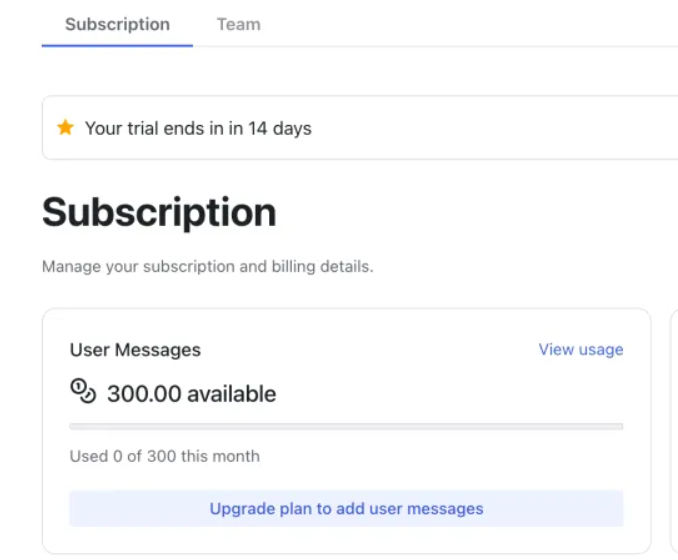Switch to the Team tab
This screenshot has width=678, height=560.
(238, 24)
